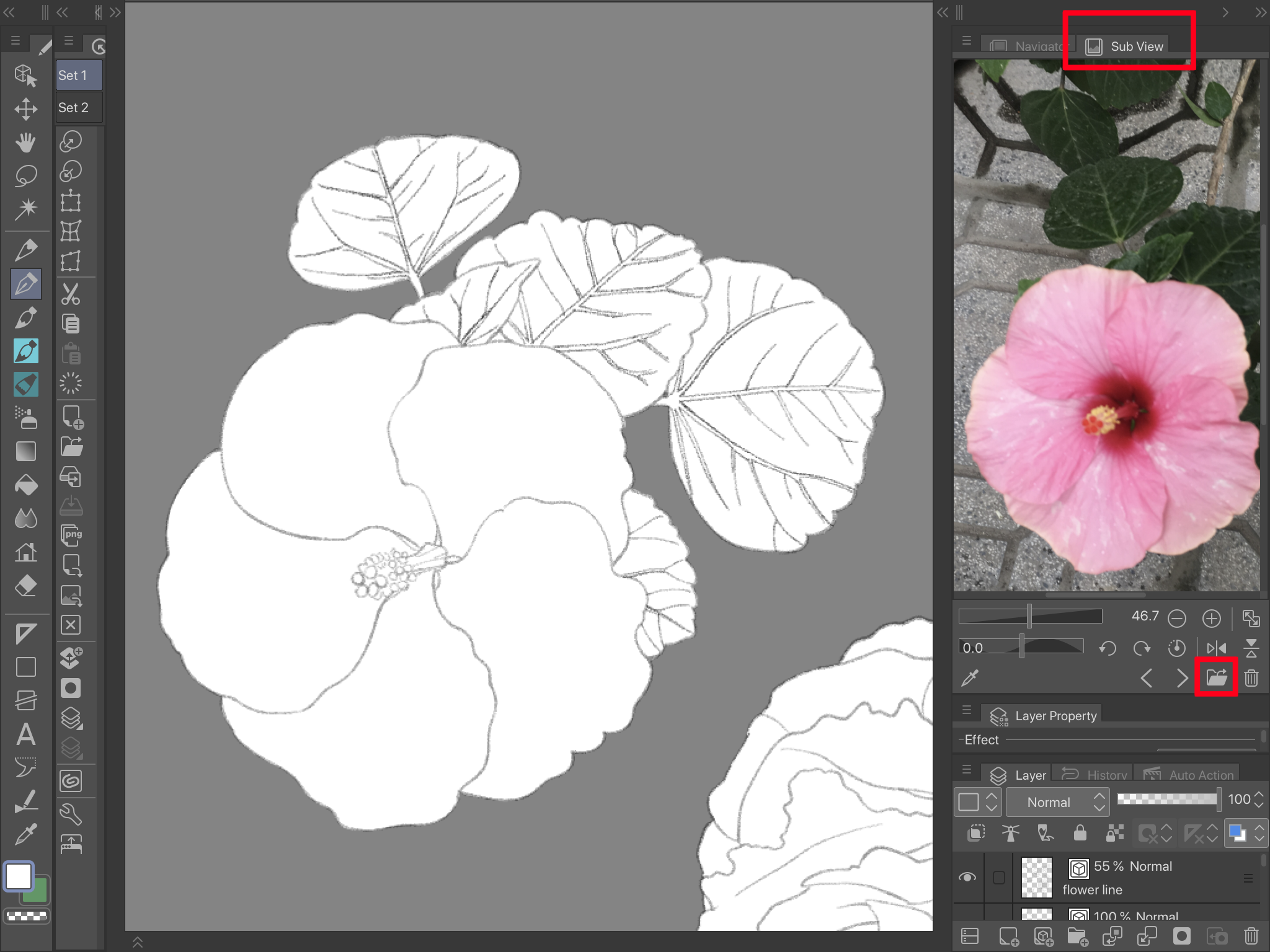Toggle lock on current layer
This screenshot has height=952, width=1270.
(1080, 833)
